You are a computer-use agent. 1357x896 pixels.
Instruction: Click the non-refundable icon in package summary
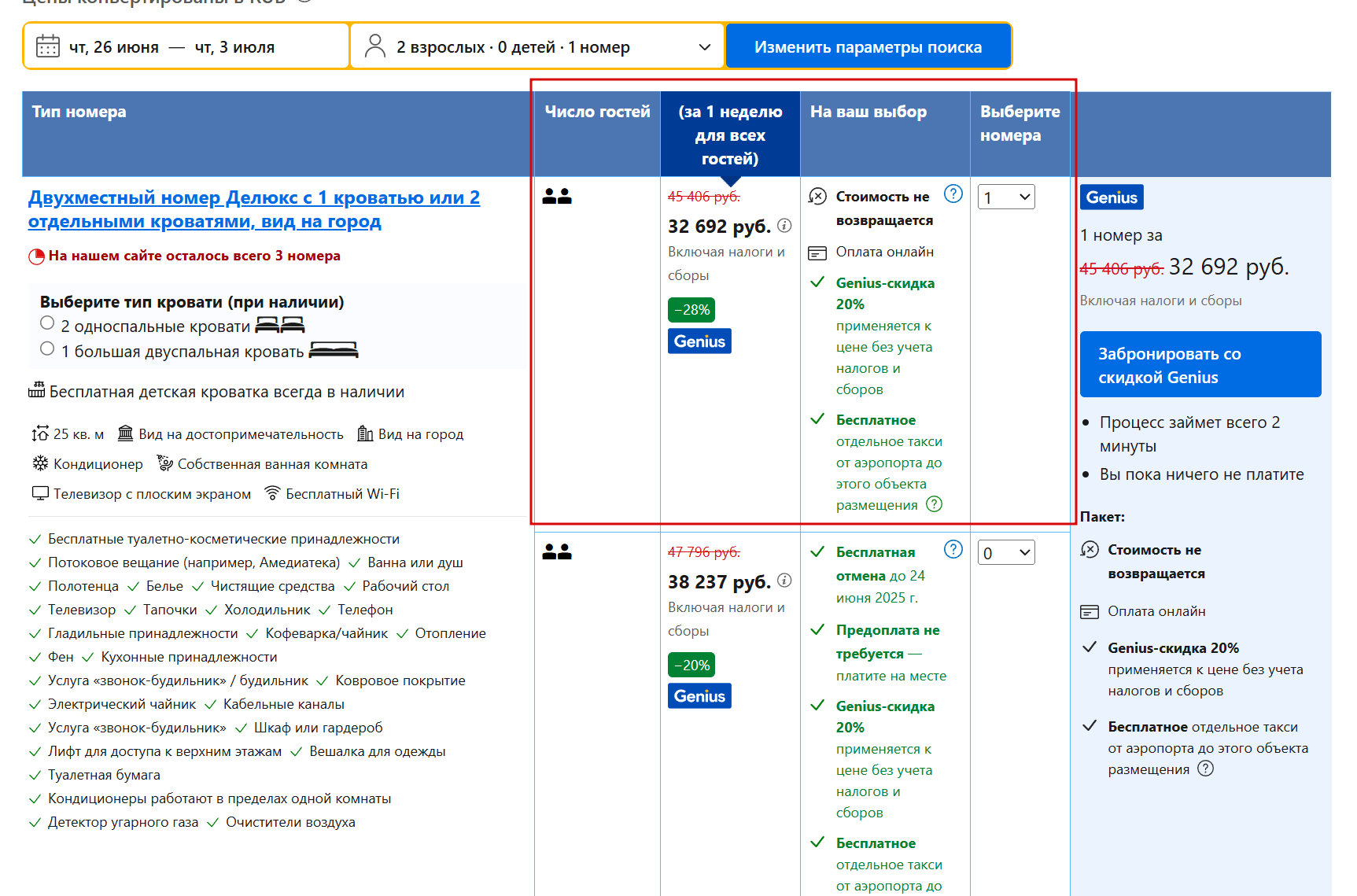pyautogui.click(x=1090, y=549)
